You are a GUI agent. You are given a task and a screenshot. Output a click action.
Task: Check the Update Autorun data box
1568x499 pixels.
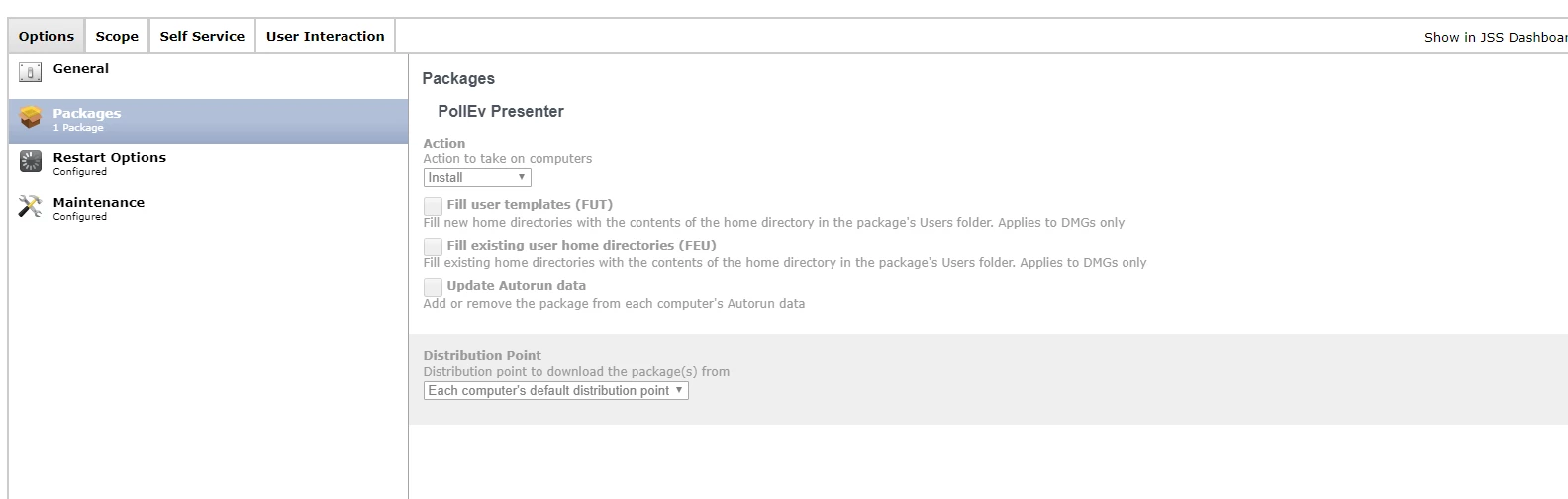click(433, 287)
